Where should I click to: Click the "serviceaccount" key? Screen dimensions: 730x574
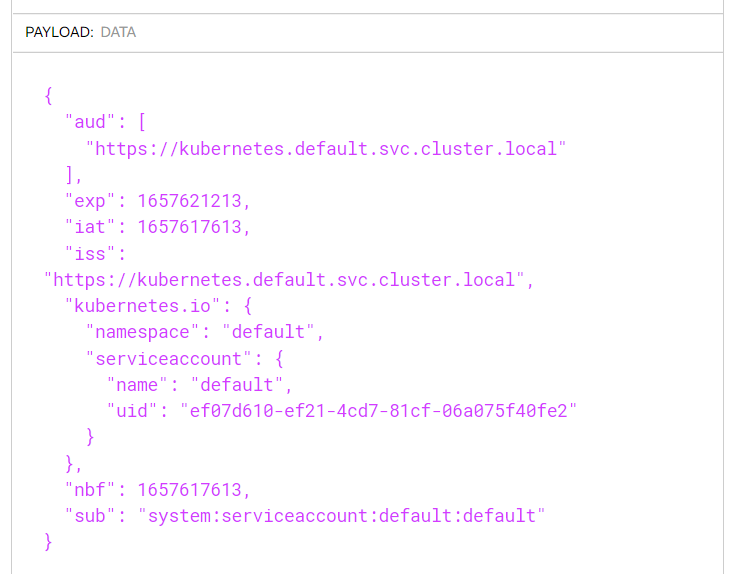(x=169, y=358)
